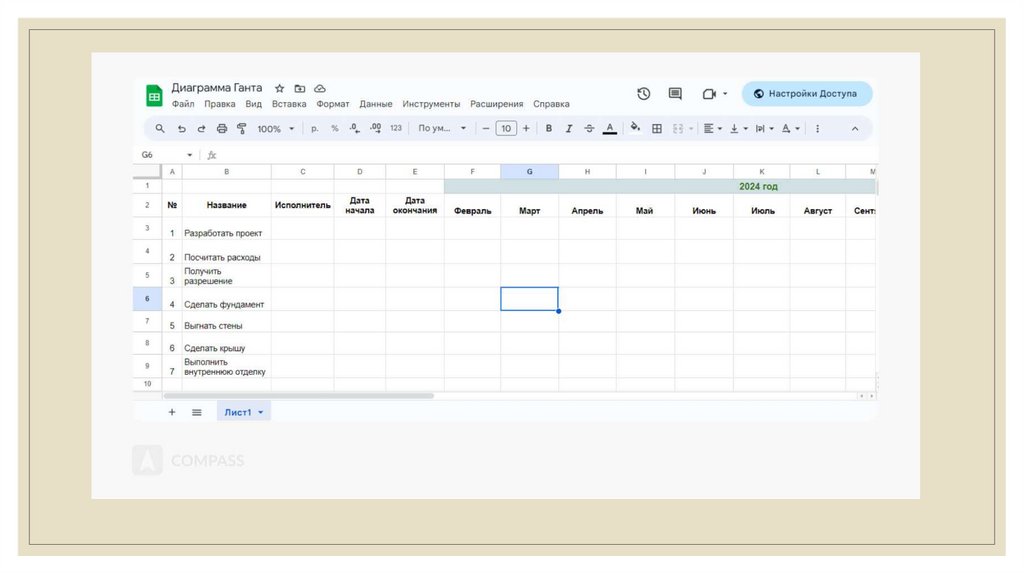
Task: Format cell as currency (р.)
Action: (315, 129)
